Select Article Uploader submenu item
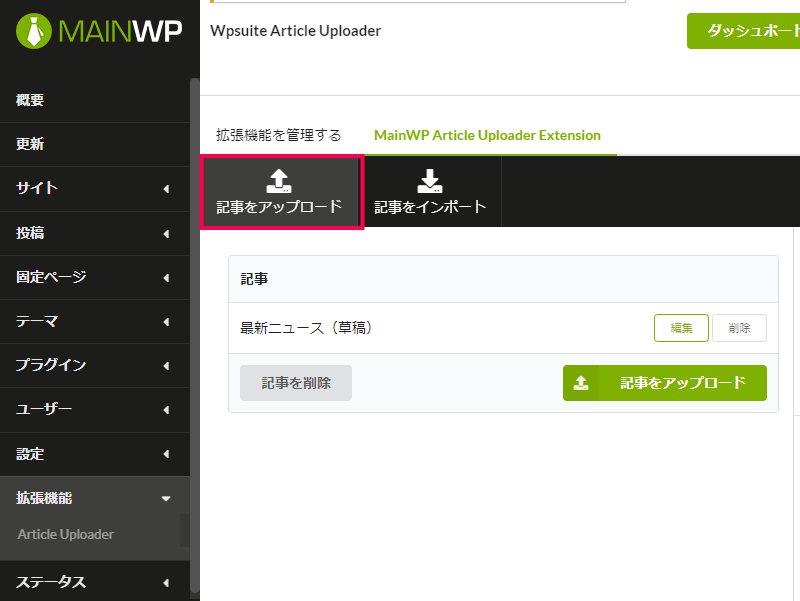Viewport: 800px width, 601px height. point(65,534)
